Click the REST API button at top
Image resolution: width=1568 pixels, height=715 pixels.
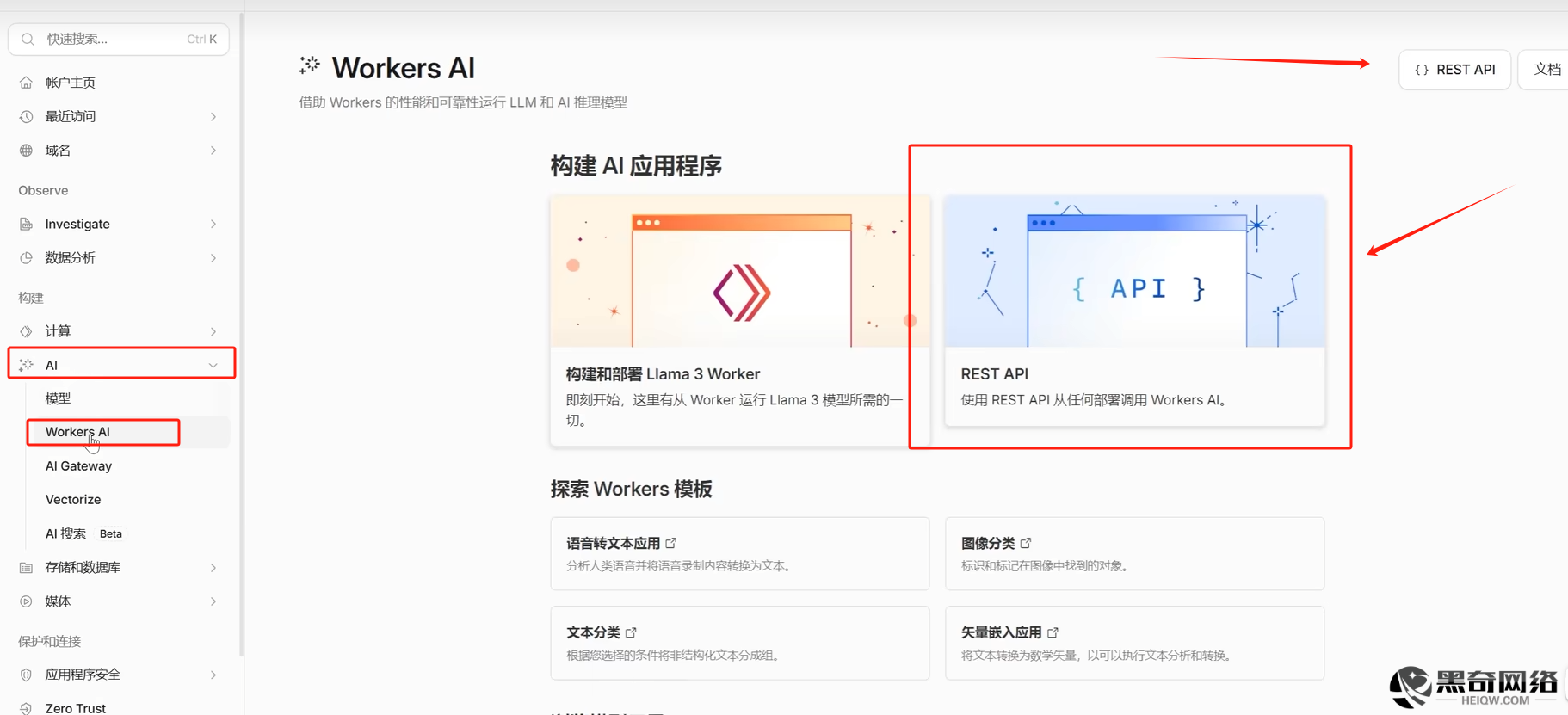pyautogui.click(x=1455, y=70)
